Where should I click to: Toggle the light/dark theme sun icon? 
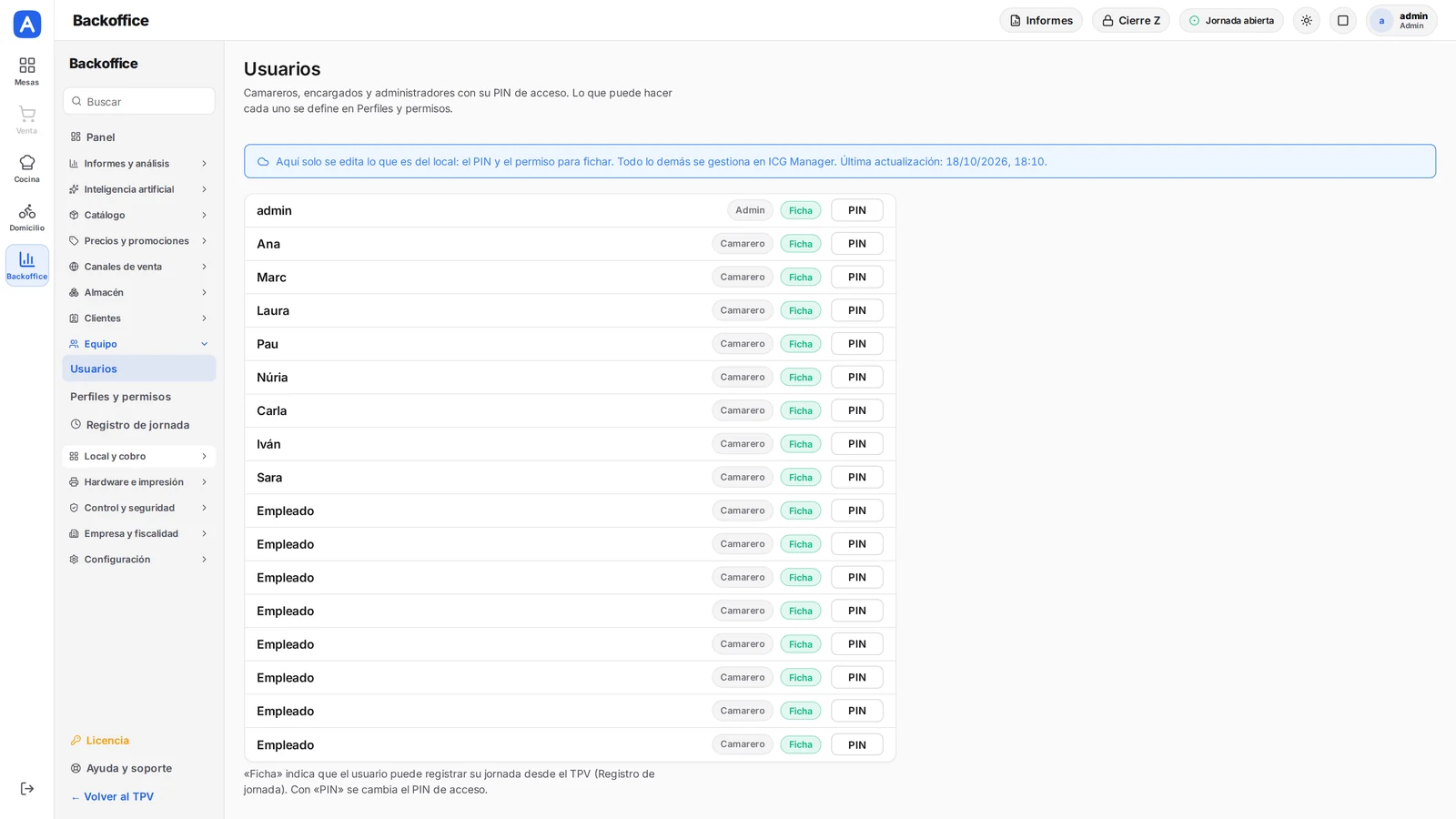[x=1307, y=20]
